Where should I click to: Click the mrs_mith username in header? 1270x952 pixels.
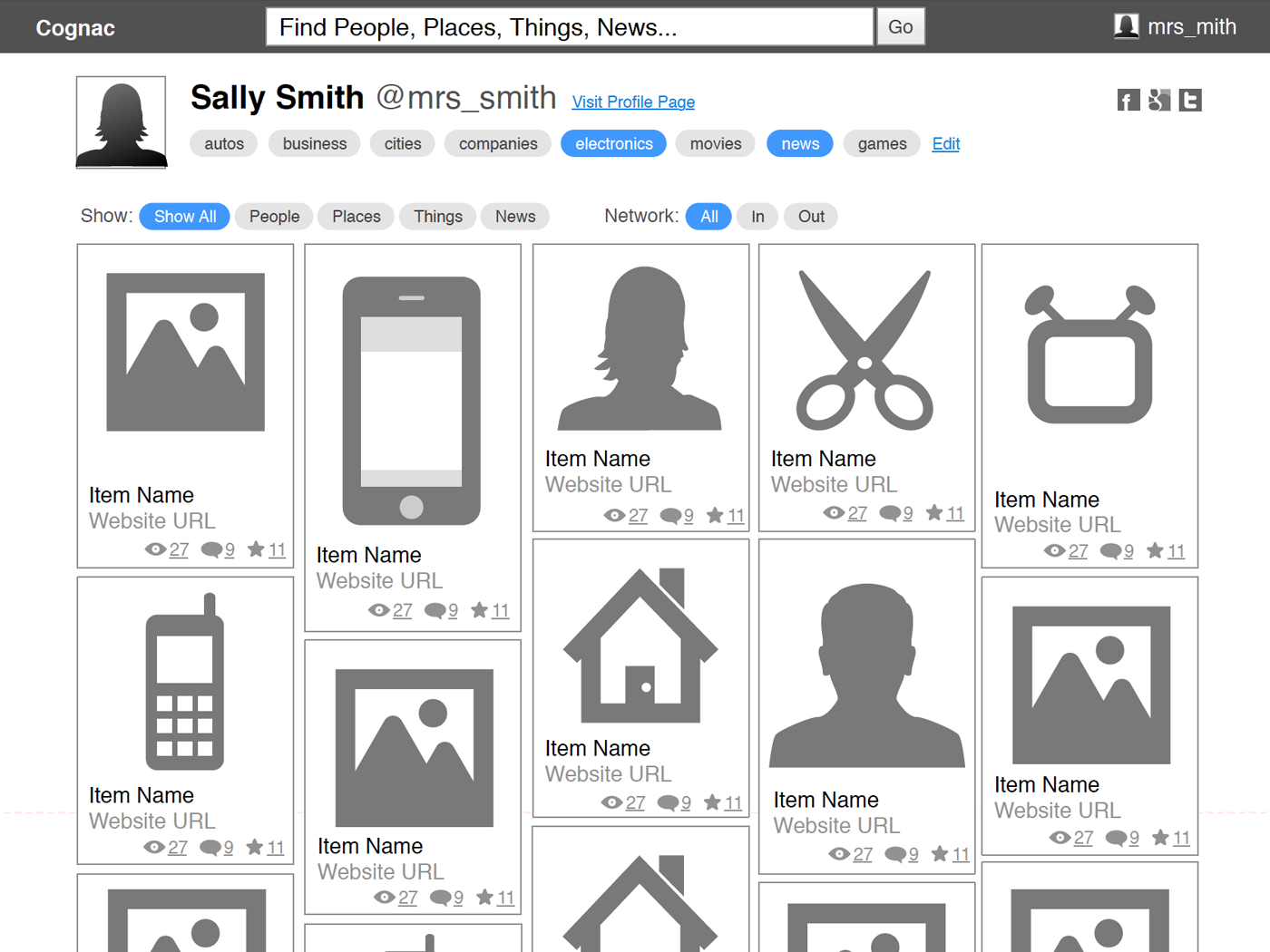1192,27
